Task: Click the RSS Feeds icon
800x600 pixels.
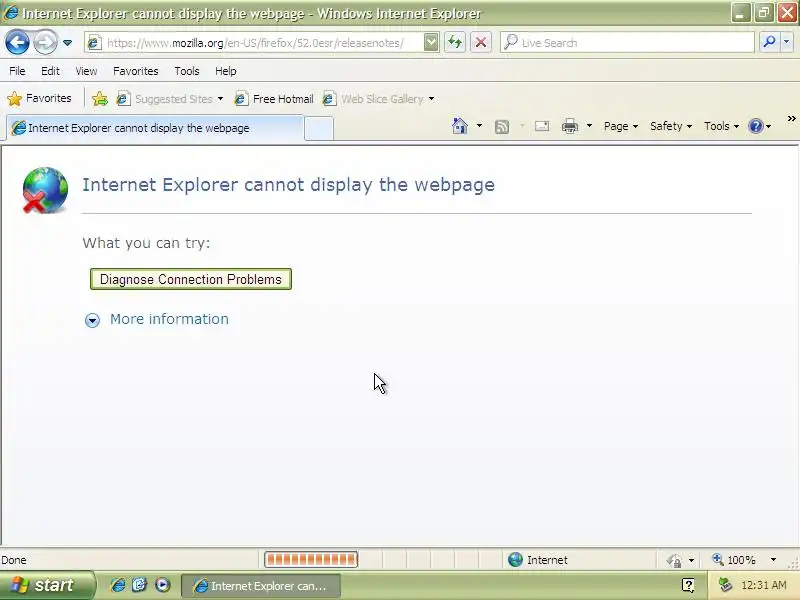Action: [502, 126]
